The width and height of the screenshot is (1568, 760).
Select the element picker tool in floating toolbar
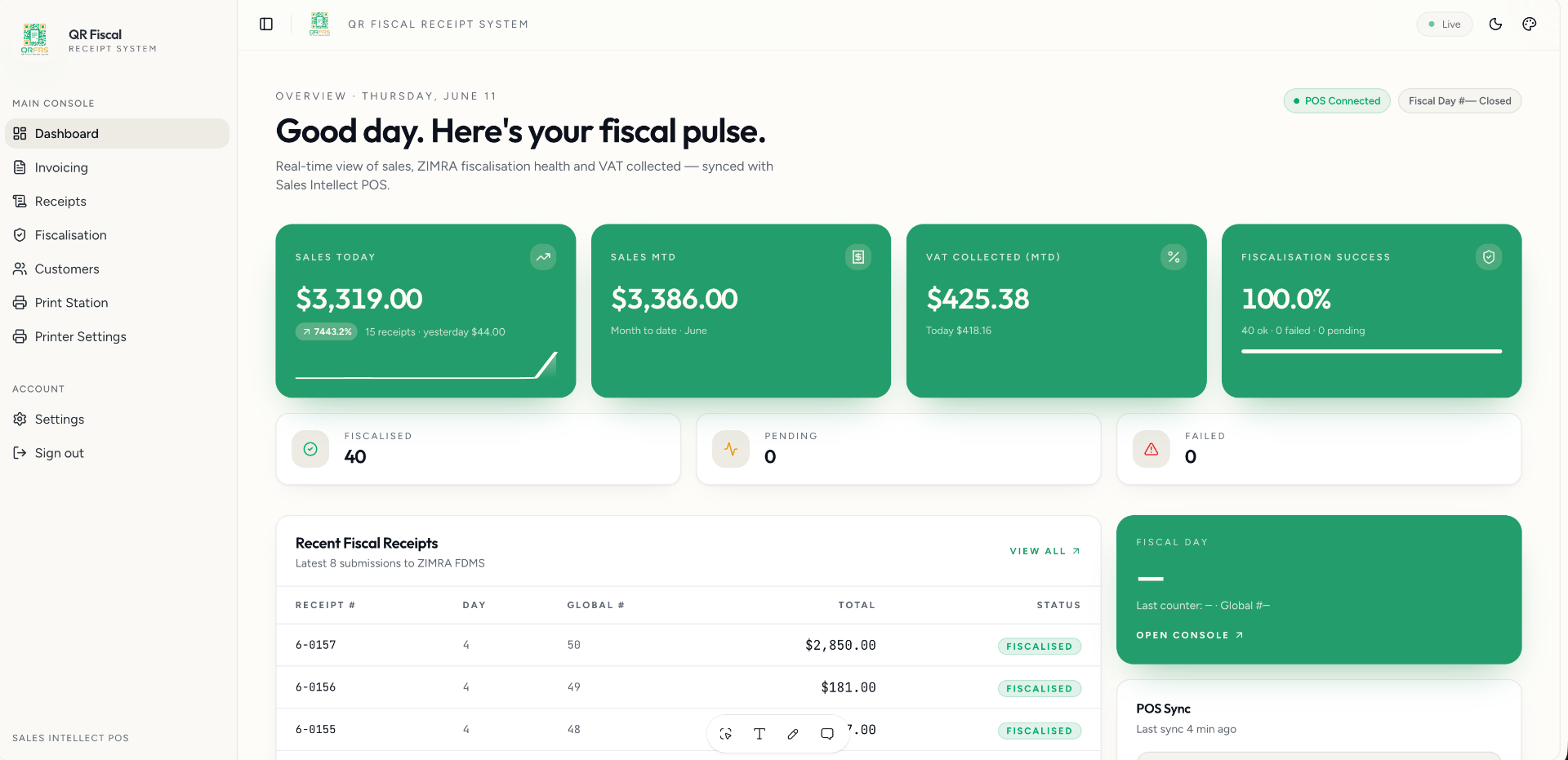tap(725, 734)
